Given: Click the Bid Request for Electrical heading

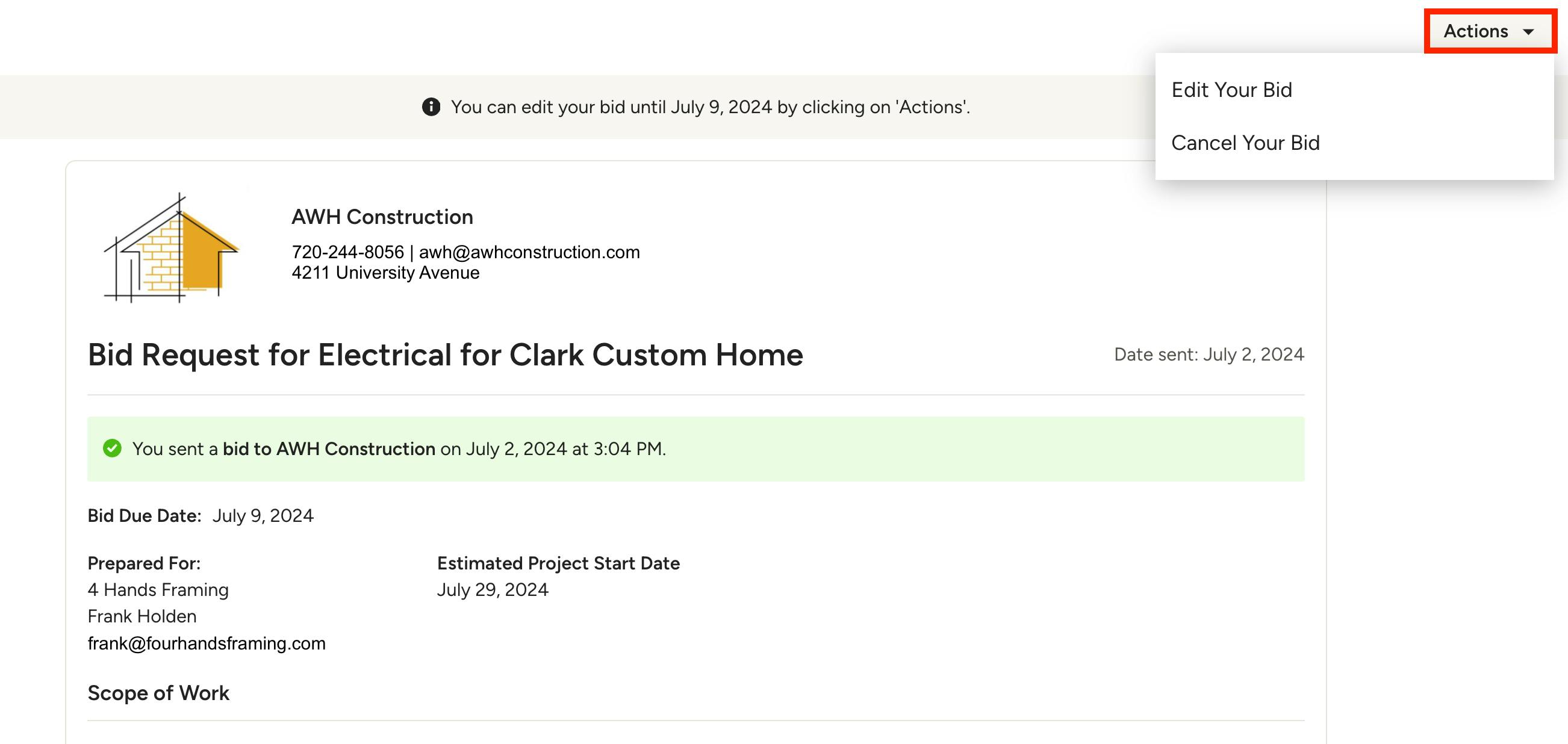Looking at the screenshot, I should [445, 355].
